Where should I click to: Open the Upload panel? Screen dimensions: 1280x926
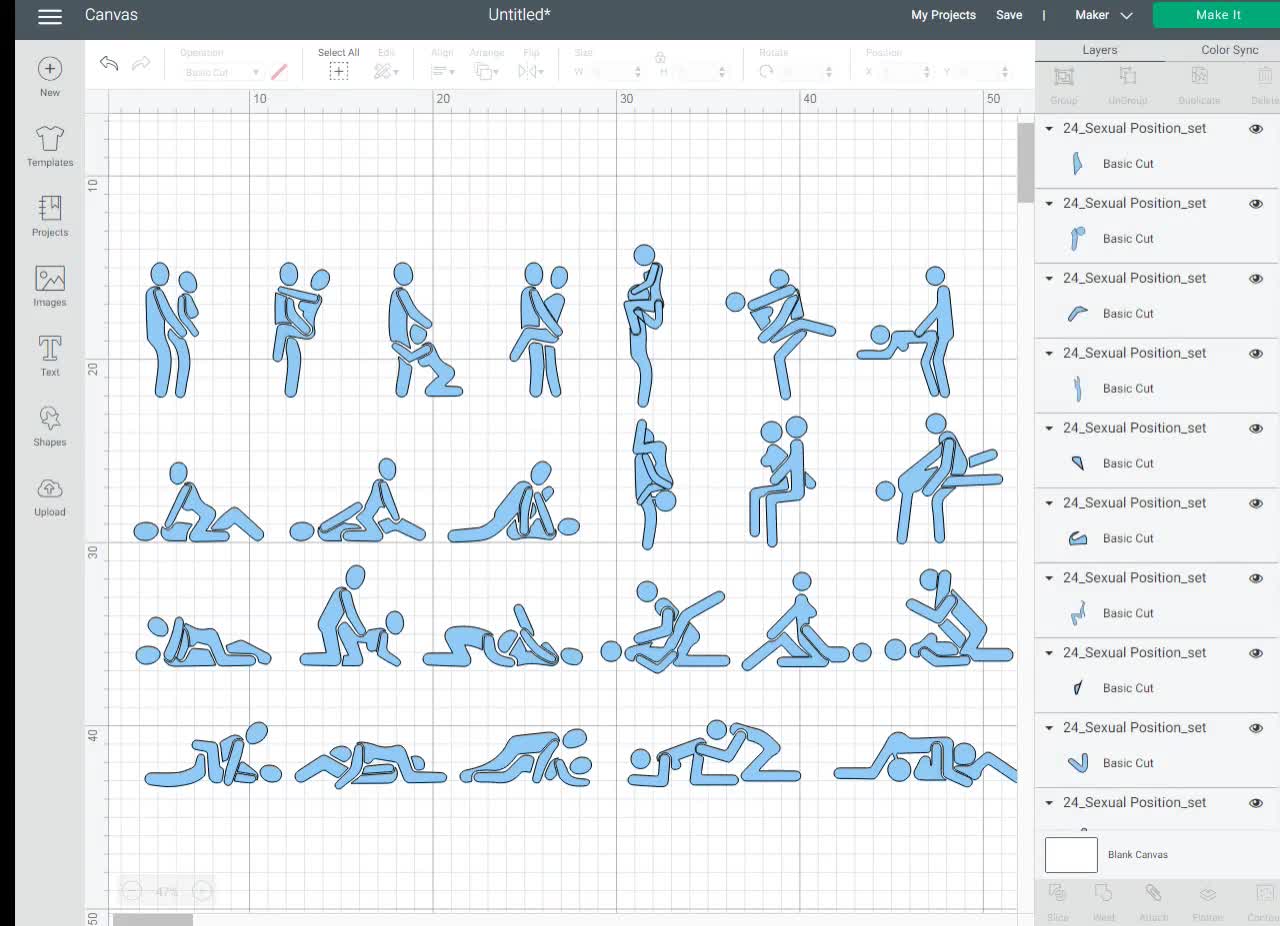pyautogui.click(x=50, y=496)
